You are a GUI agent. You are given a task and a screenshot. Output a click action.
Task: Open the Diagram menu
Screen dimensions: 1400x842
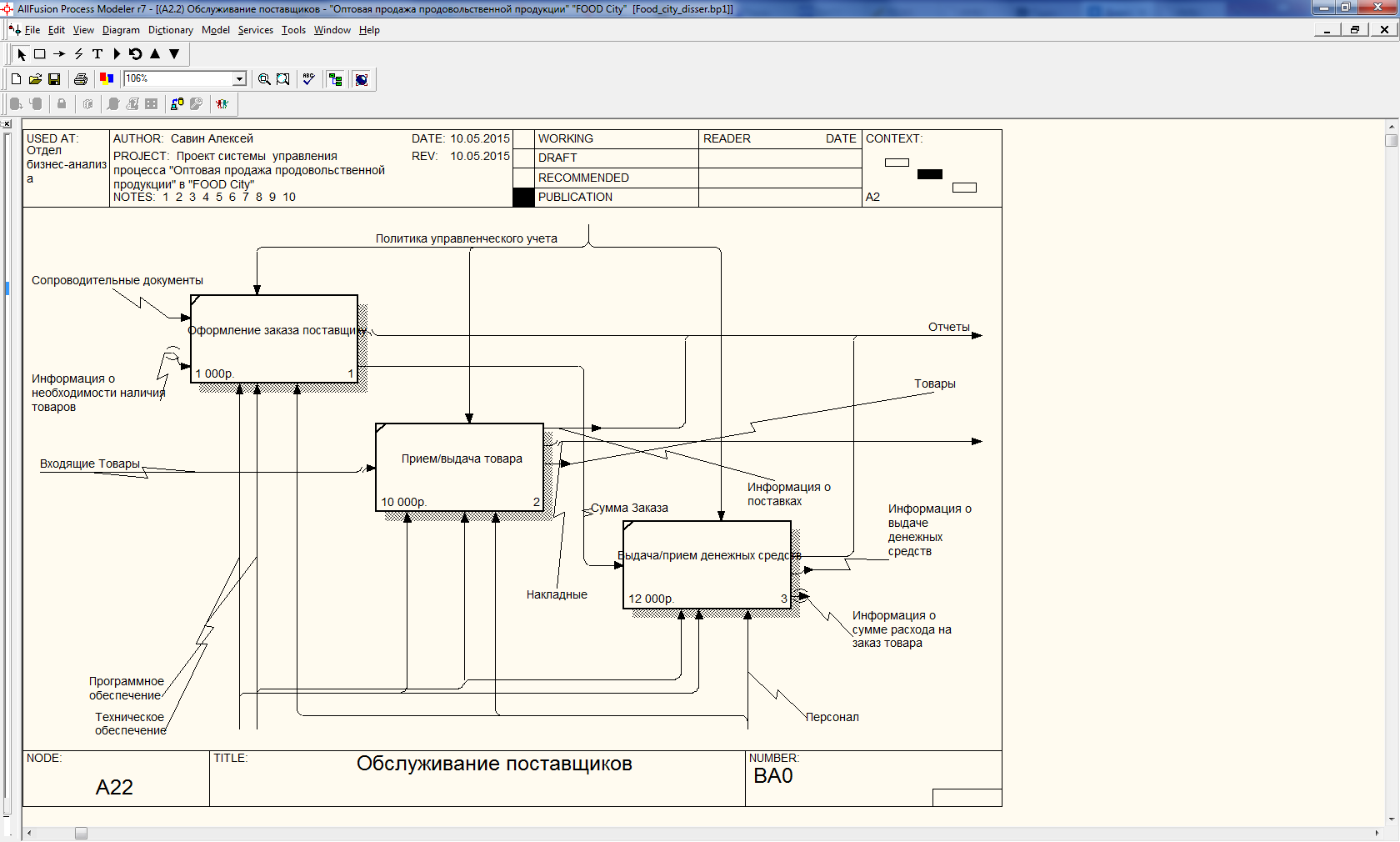click(x=121, y=30)
